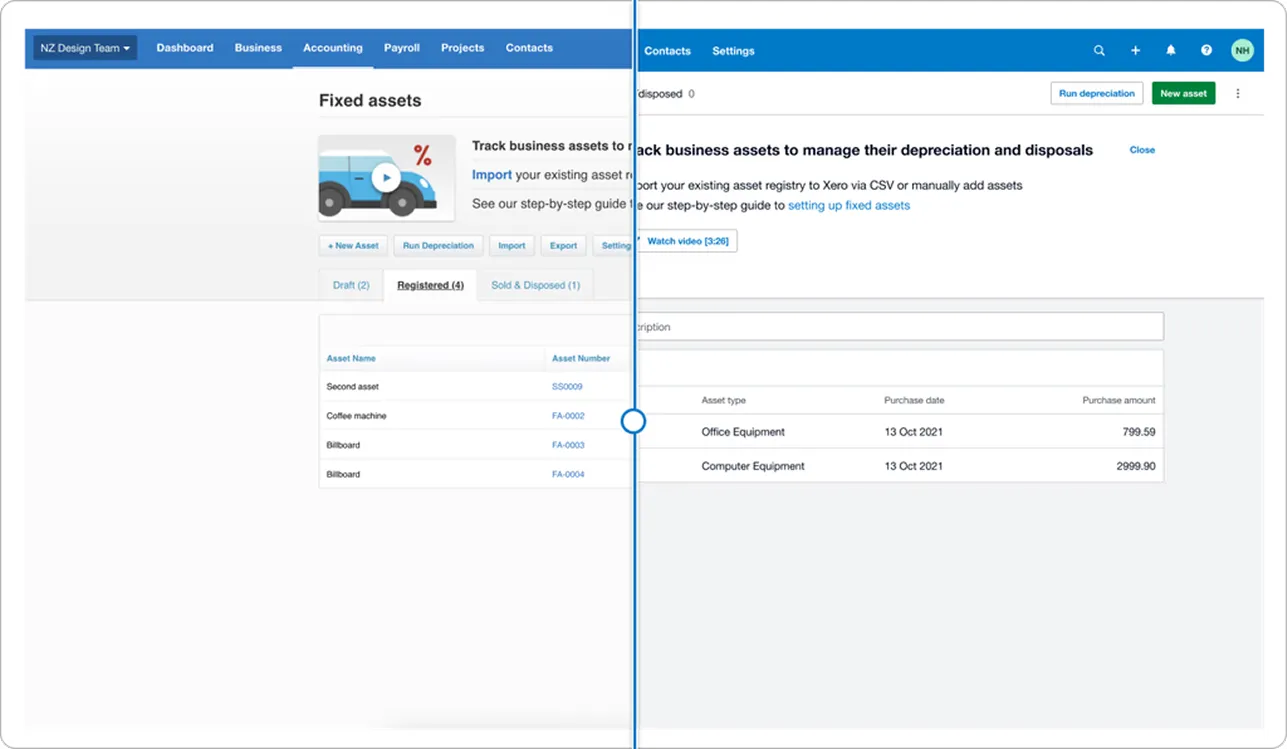
Task: Switch to the Sold & Disposed (1) tab
Action: tap(536, 285)
